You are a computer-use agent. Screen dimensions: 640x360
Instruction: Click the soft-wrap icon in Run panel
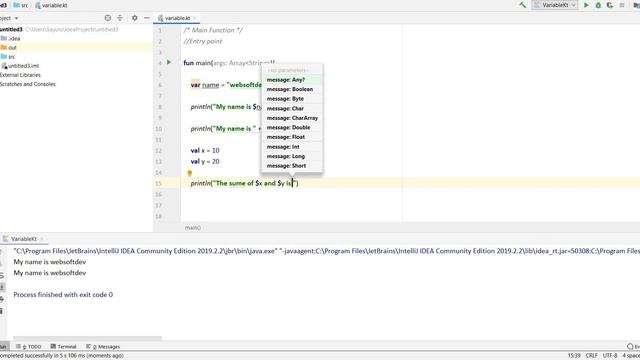click(x=2, y=276)
